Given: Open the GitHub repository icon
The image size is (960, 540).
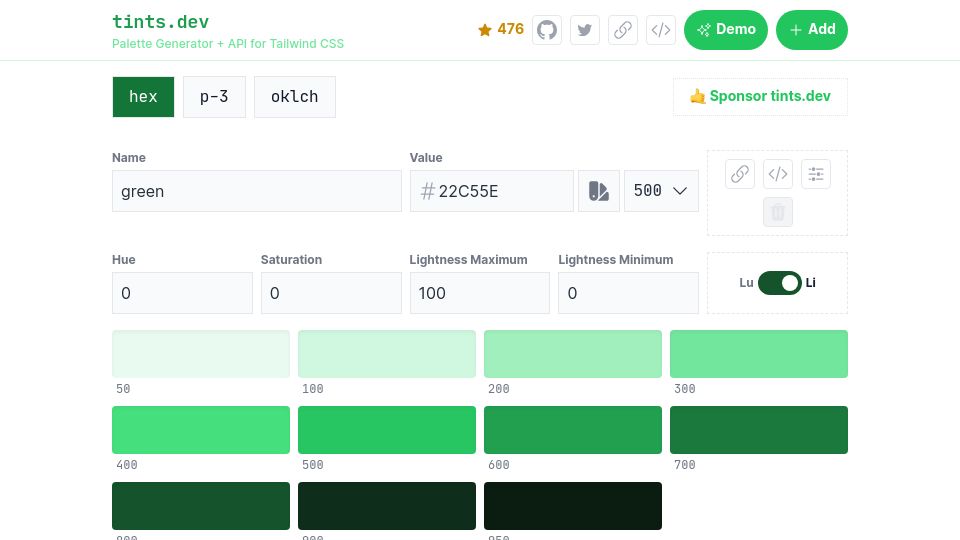Looking at the screenshot, I should point(547,30).
